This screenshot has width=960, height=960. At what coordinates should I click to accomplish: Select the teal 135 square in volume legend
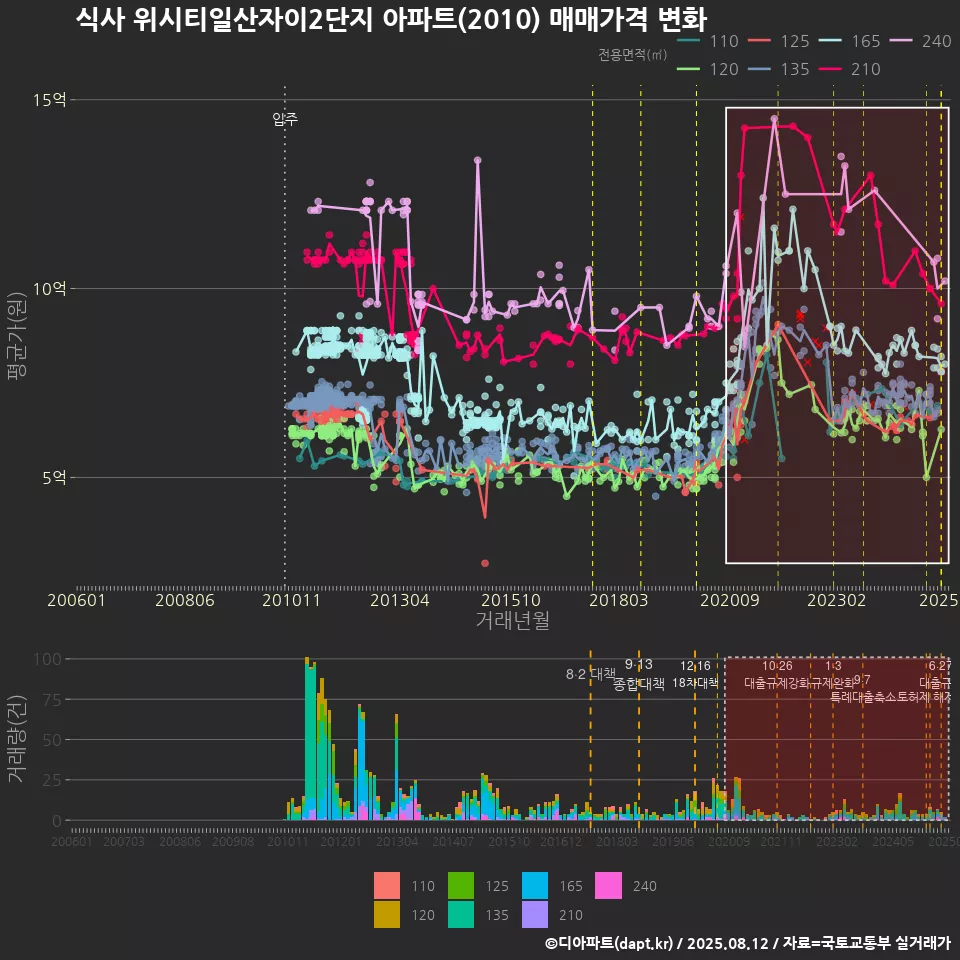click(461, 914)
